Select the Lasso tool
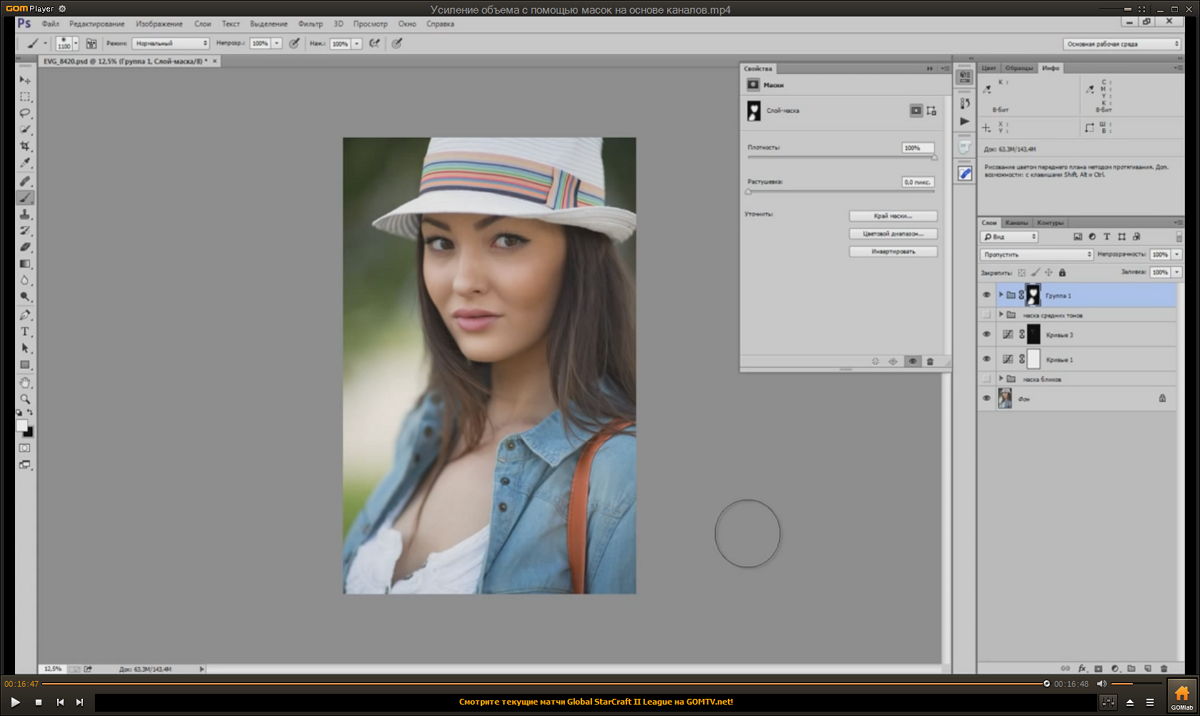 25,113
